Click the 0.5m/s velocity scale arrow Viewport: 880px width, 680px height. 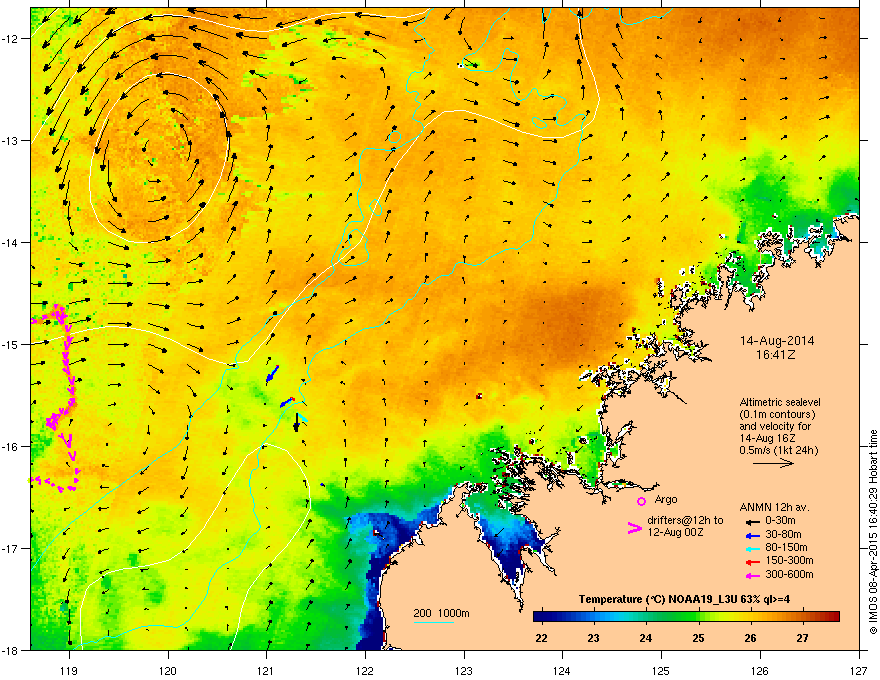[773, 463]
